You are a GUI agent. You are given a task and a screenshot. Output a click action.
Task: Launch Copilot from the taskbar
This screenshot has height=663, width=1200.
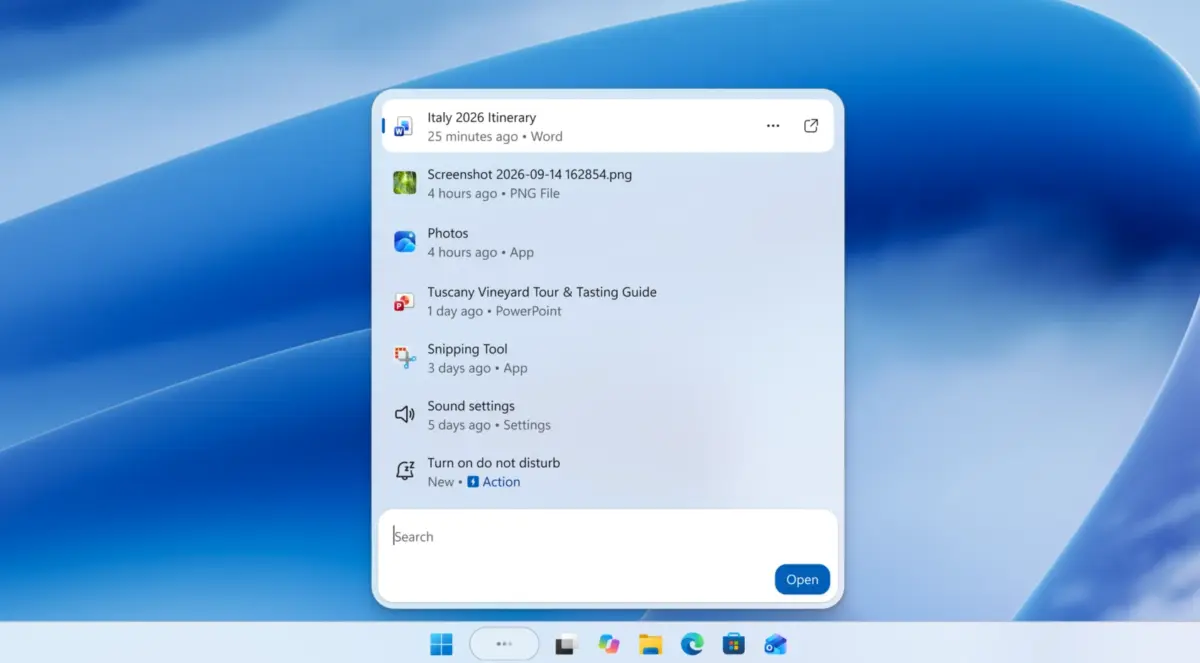tap(609, 644)
